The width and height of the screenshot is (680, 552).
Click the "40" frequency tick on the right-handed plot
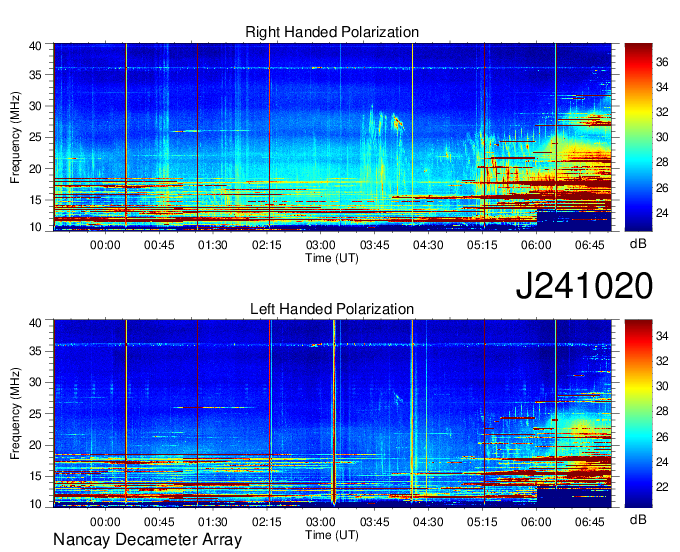click(x=35, y=46)
